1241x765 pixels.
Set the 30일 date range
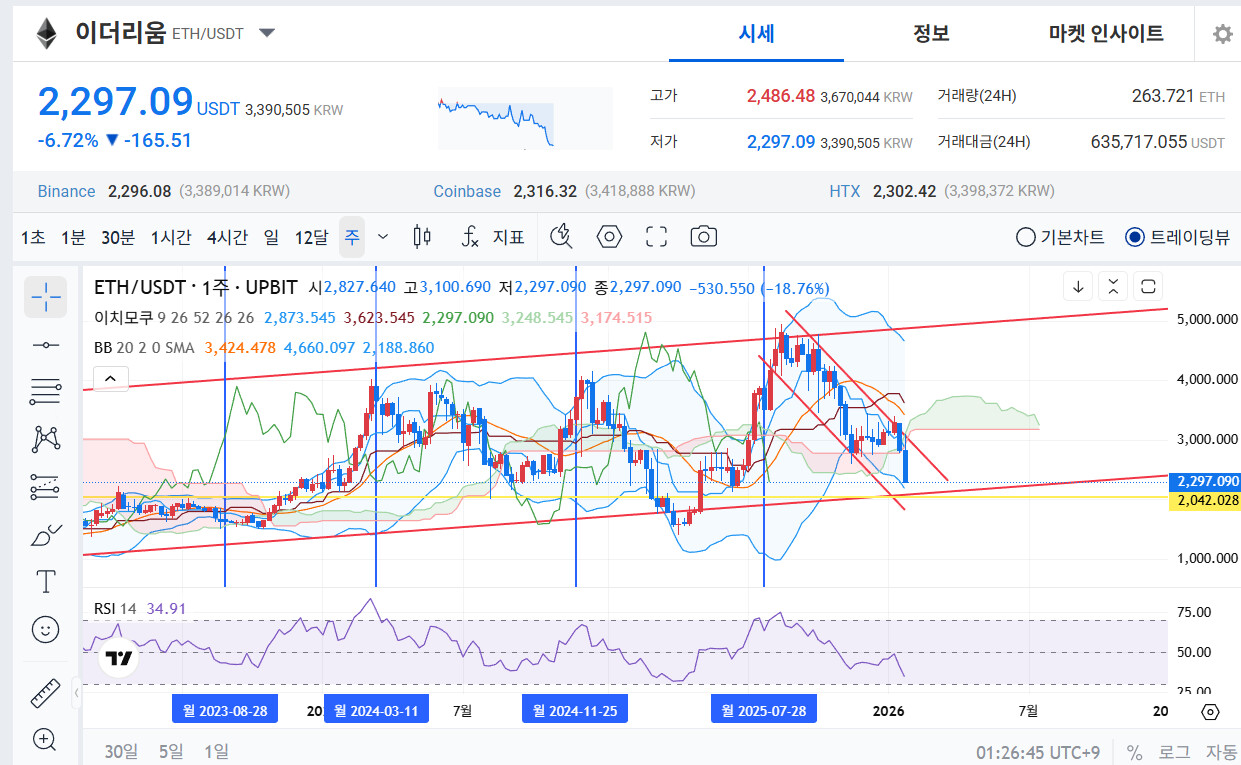(x=121, y=752)
